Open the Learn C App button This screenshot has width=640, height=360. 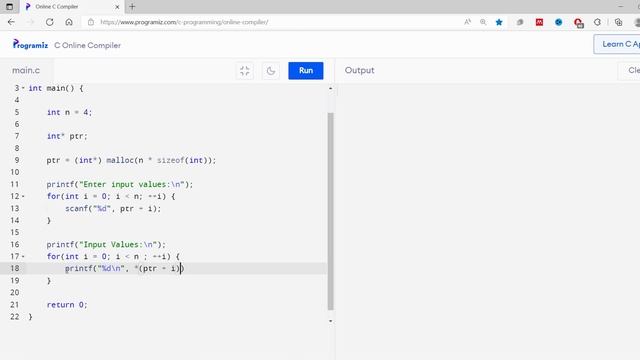click(x=617, y=44)
